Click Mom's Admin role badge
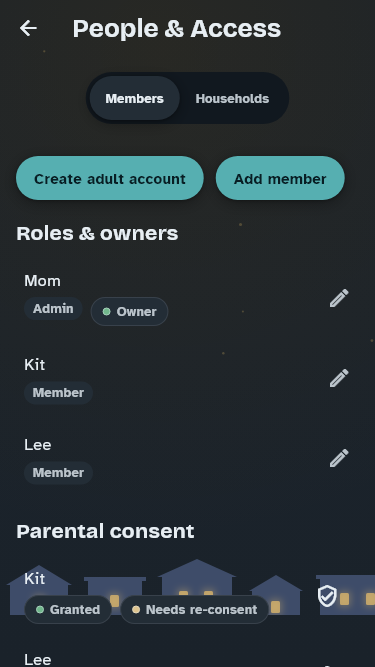Viewport: 375px width, 667px height. pyautogui.click(x=53, y=308)
